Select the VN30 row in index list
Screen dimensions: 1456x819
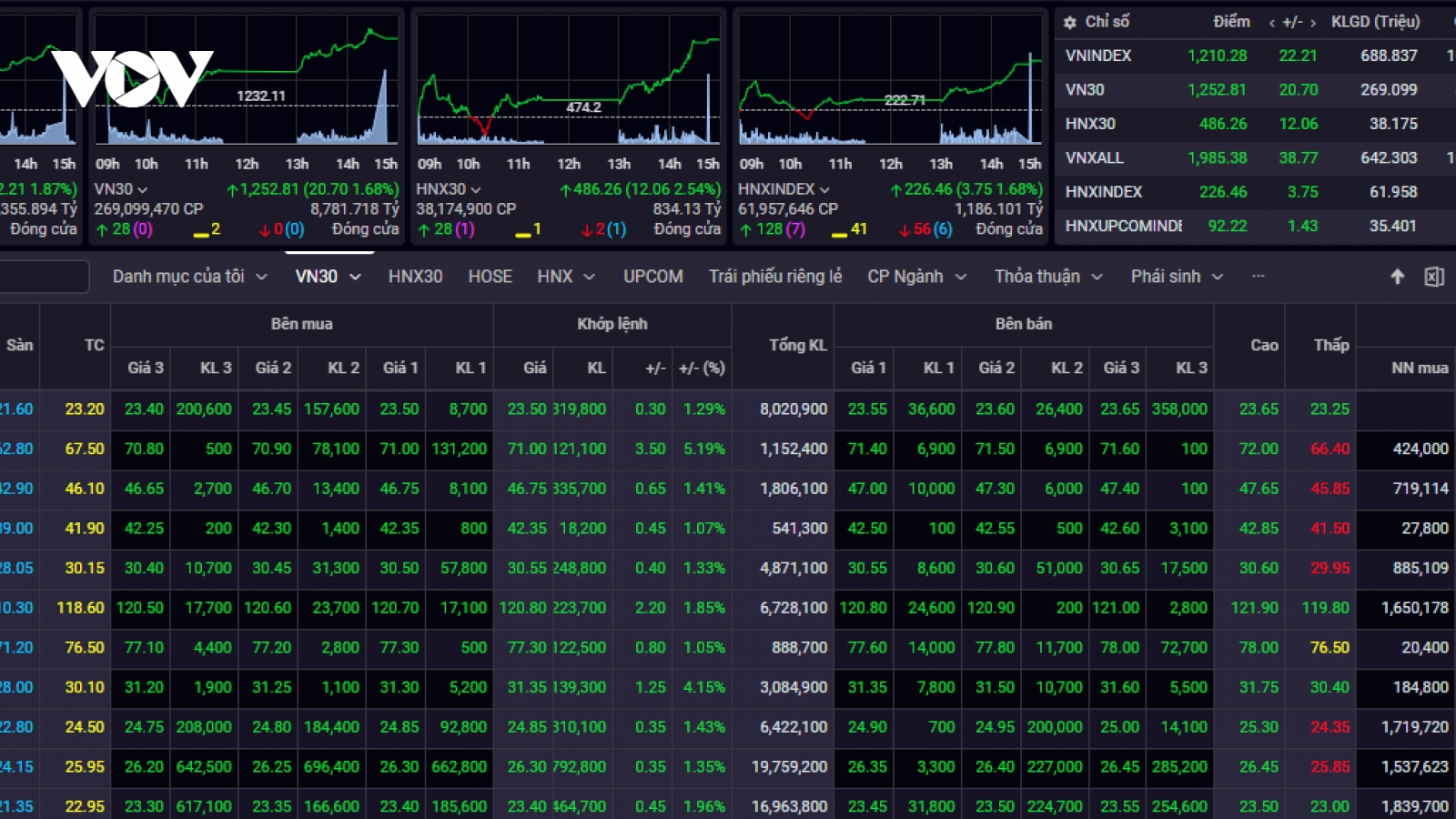1256,90
